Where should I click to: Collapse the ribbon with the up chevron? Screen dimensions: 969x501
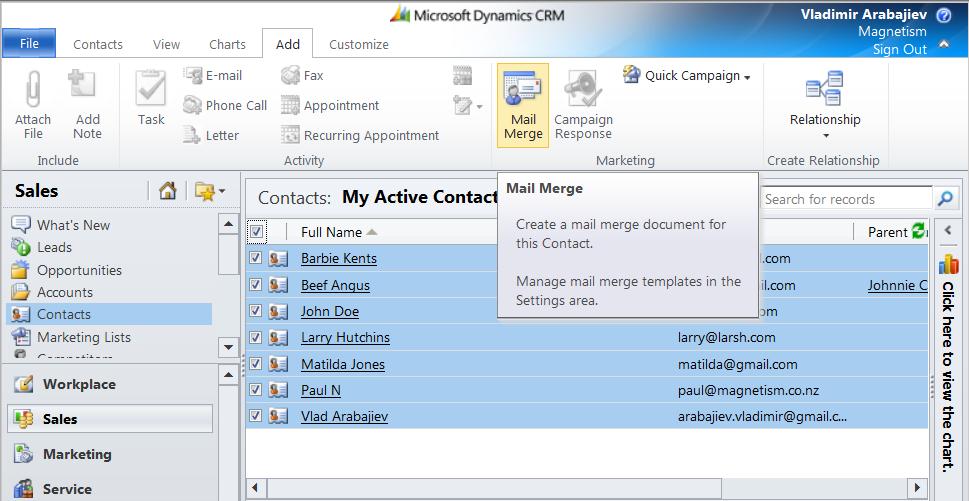pyautogui.click(x=944, y=43)
